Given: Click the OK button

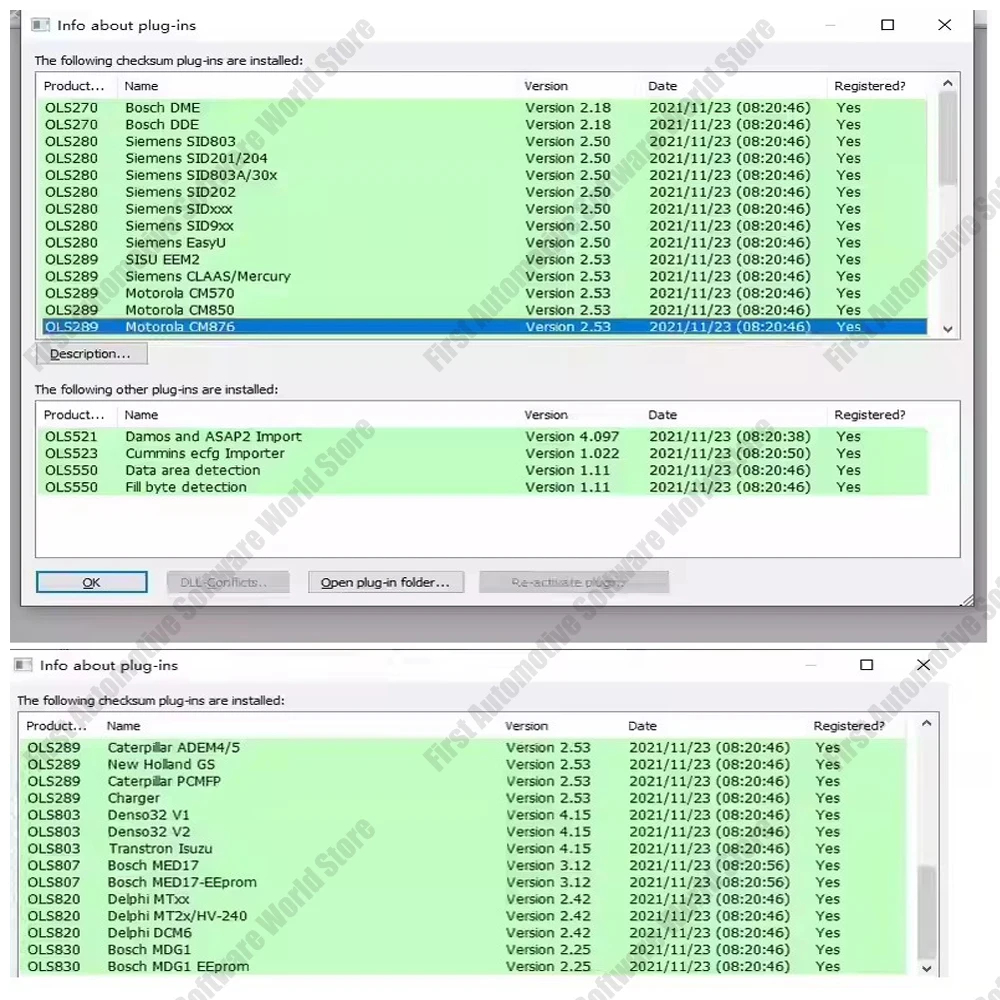Looking at the screenshot, I should [x=92, y=582].
